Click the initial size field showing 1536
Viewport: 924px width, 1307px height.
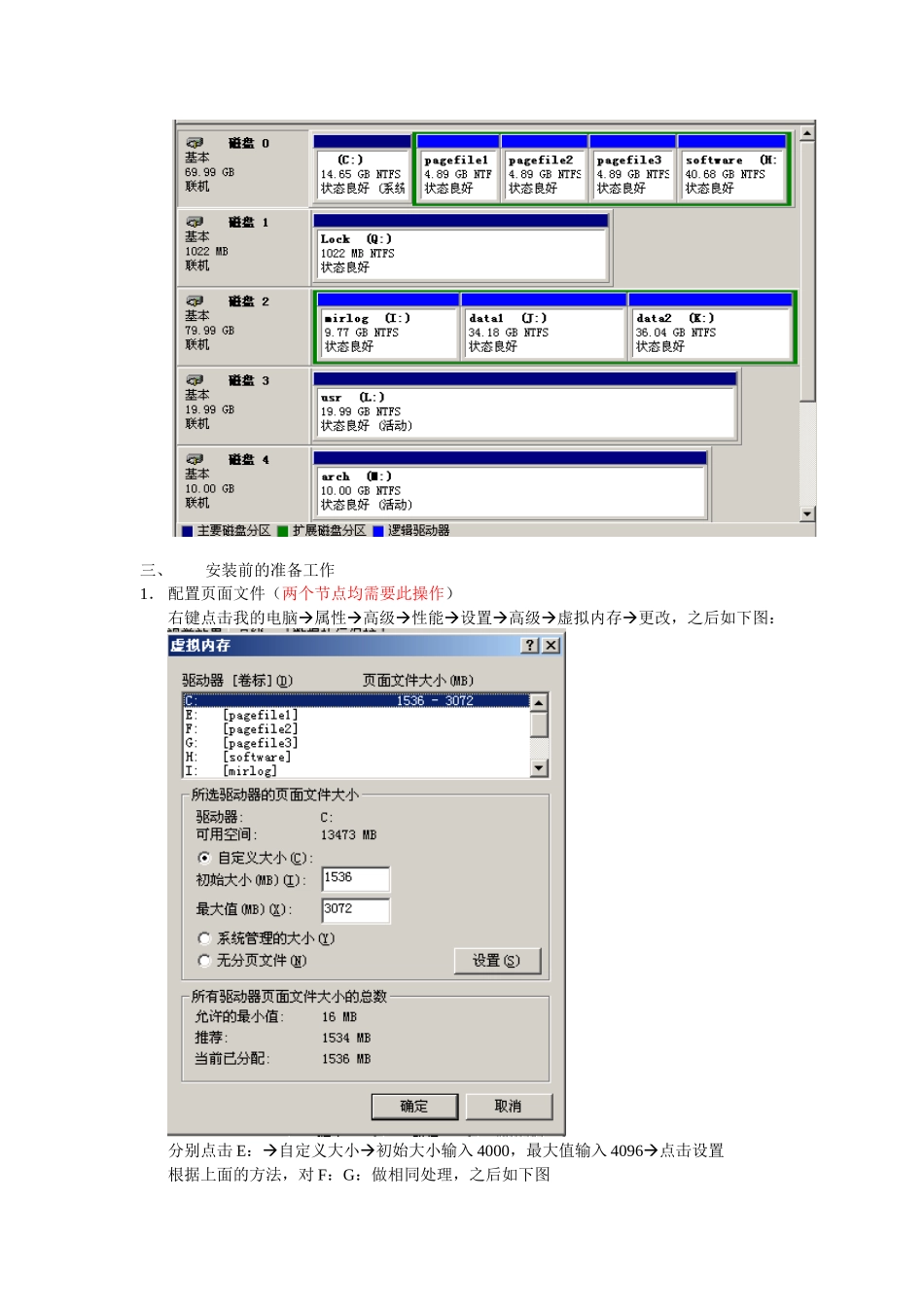(356, 879)
